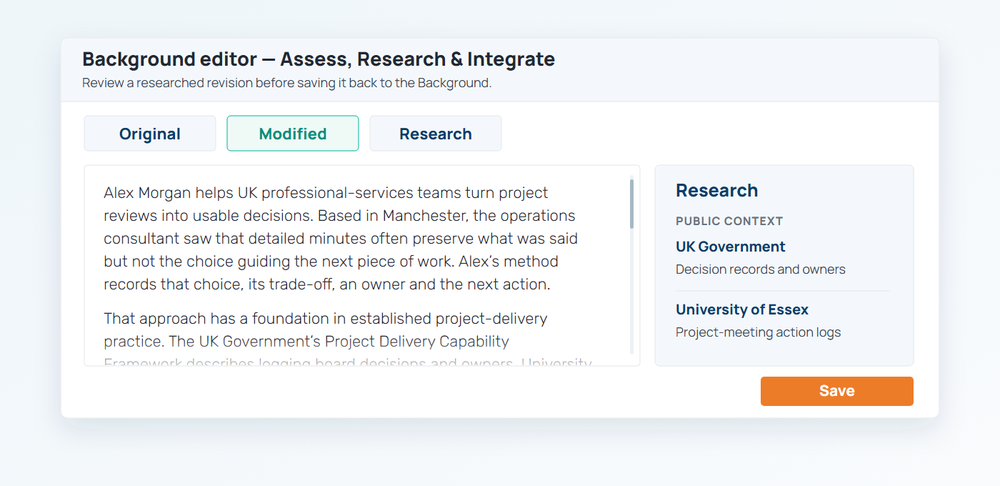
Task: Open the University of Essex source
Action: [742, 309]
